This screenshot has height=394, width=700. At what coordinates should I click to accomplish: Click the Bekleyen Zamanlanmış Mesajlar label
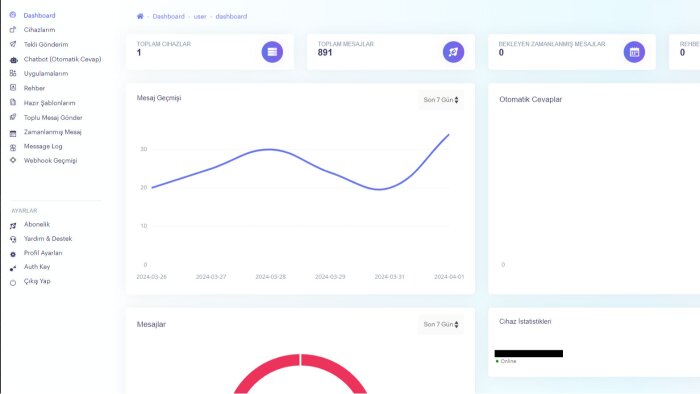click(x=552, y=44)
